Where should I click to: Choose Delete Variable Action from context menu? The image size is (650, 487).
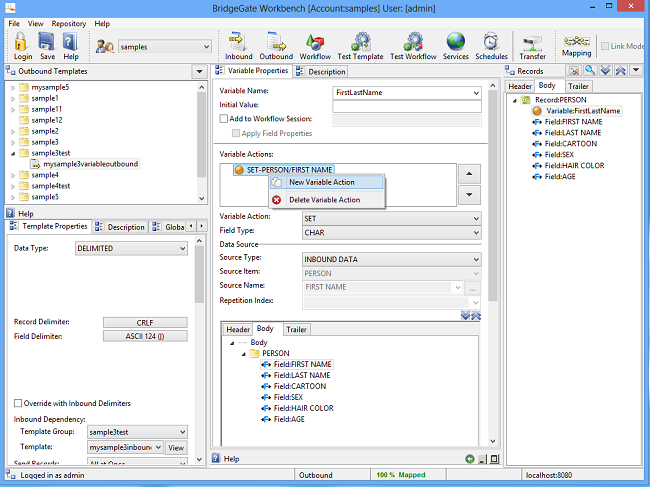tap(327, 200)
